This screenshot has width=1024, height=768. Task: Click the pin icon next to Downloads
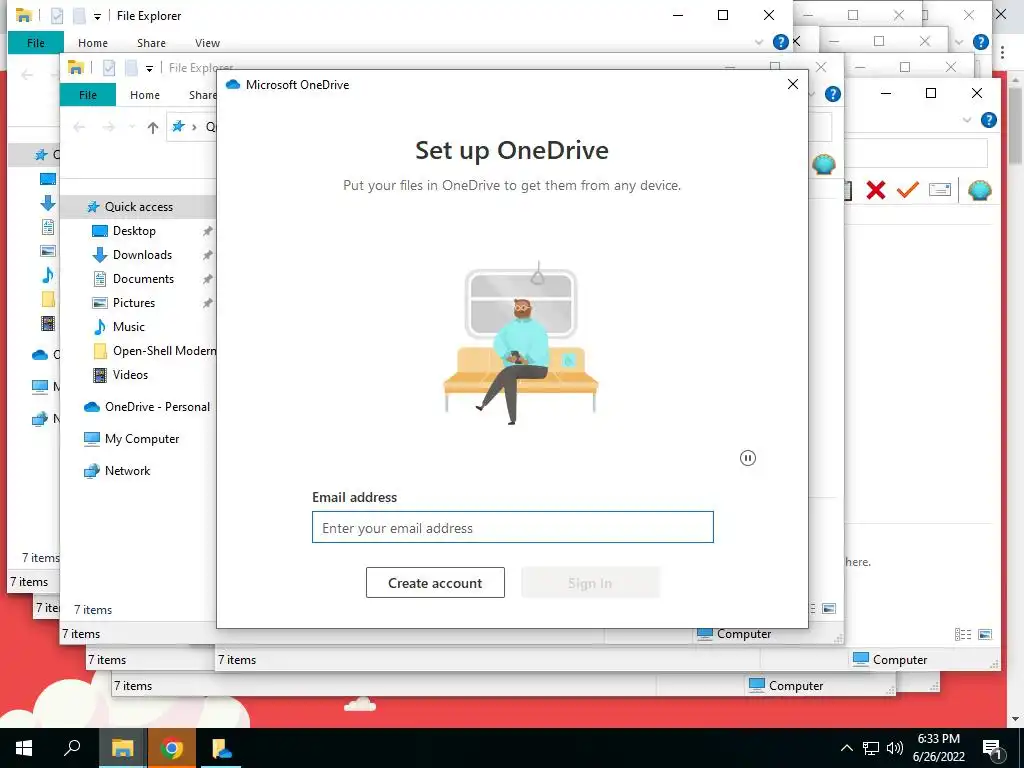click(208, 255)
